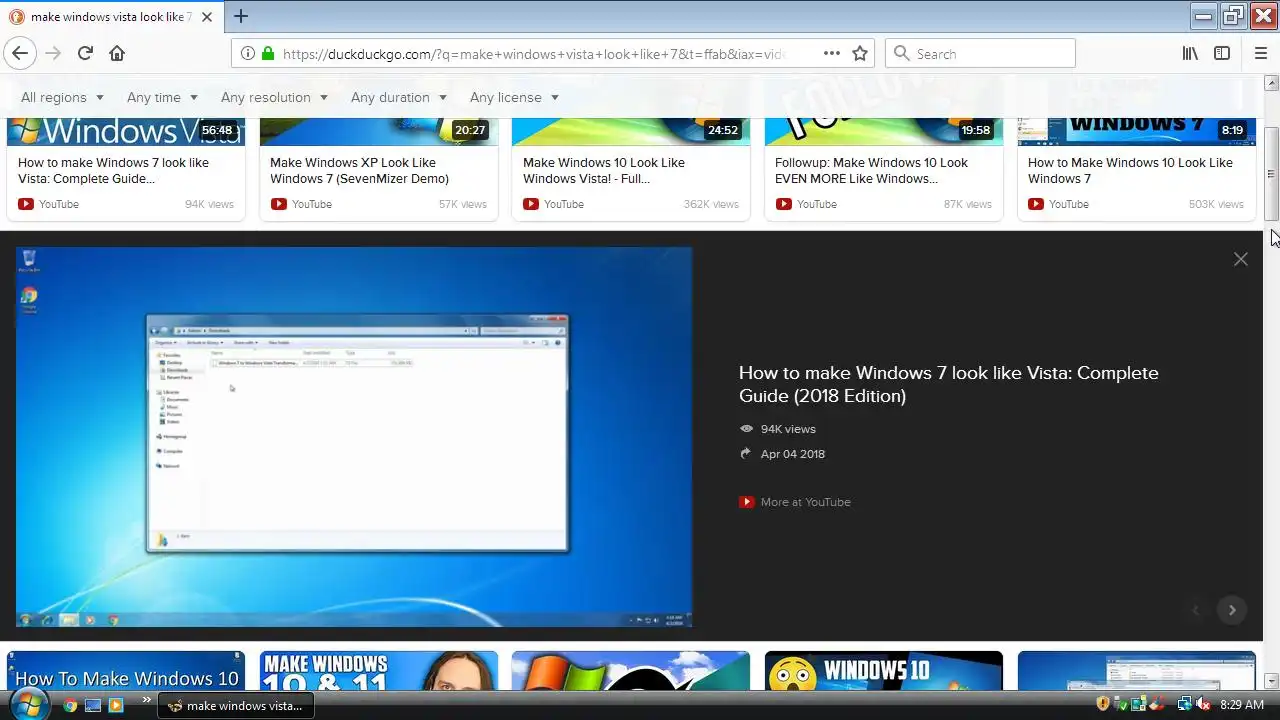Screen dimensions: 1280x720
Task: Toggle the sidebar view icon
Action: pos(1222,53)
